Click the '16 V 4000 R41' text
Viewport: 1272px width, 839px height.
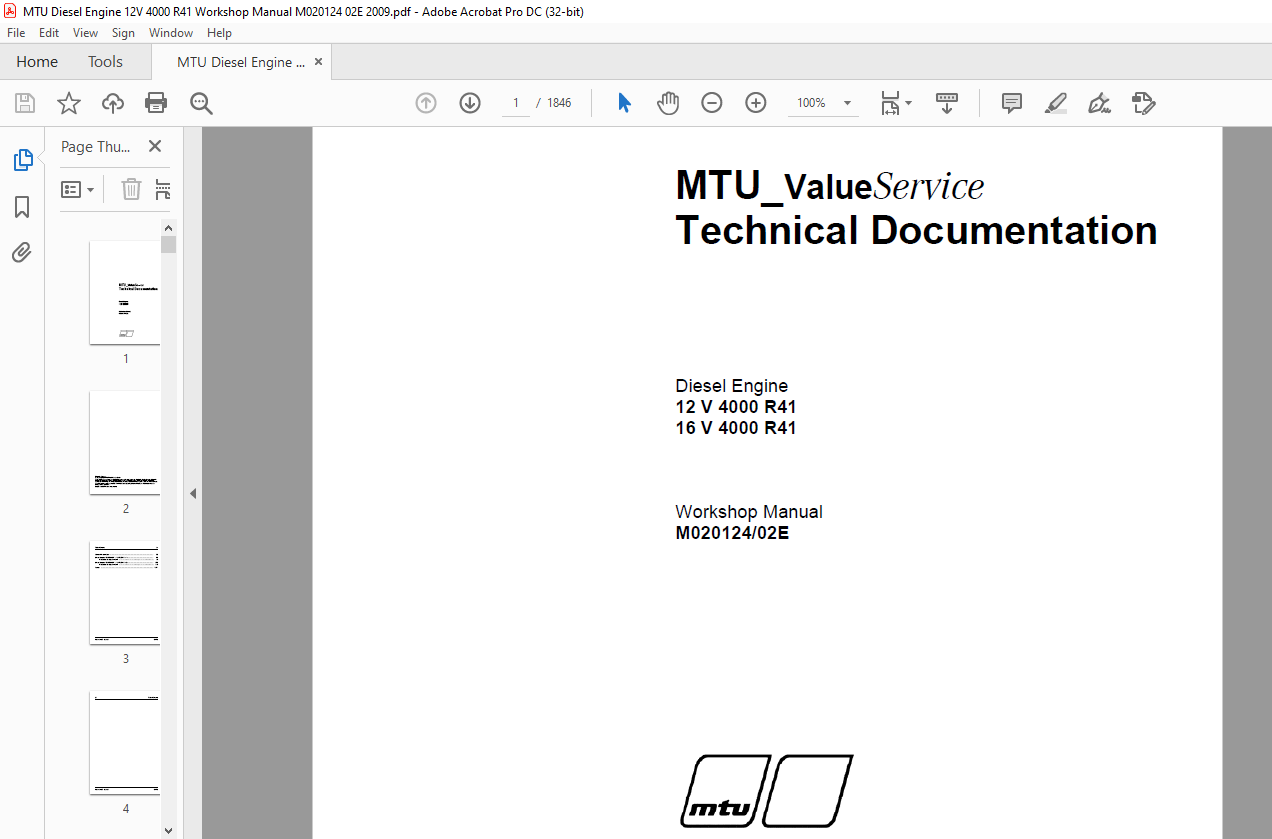click(736, 428)
